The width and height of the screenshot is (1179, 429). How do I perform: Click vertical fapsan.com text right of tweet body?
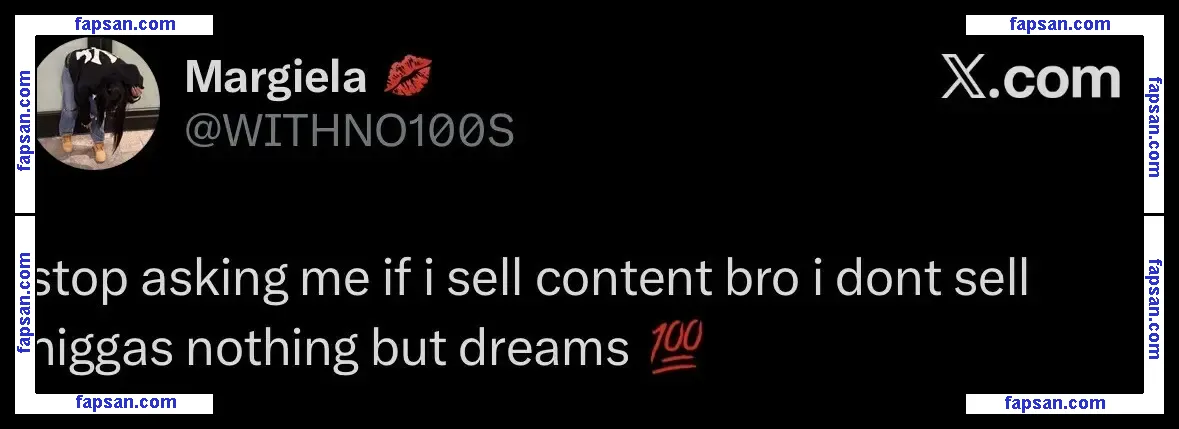tap(1154, 309)
